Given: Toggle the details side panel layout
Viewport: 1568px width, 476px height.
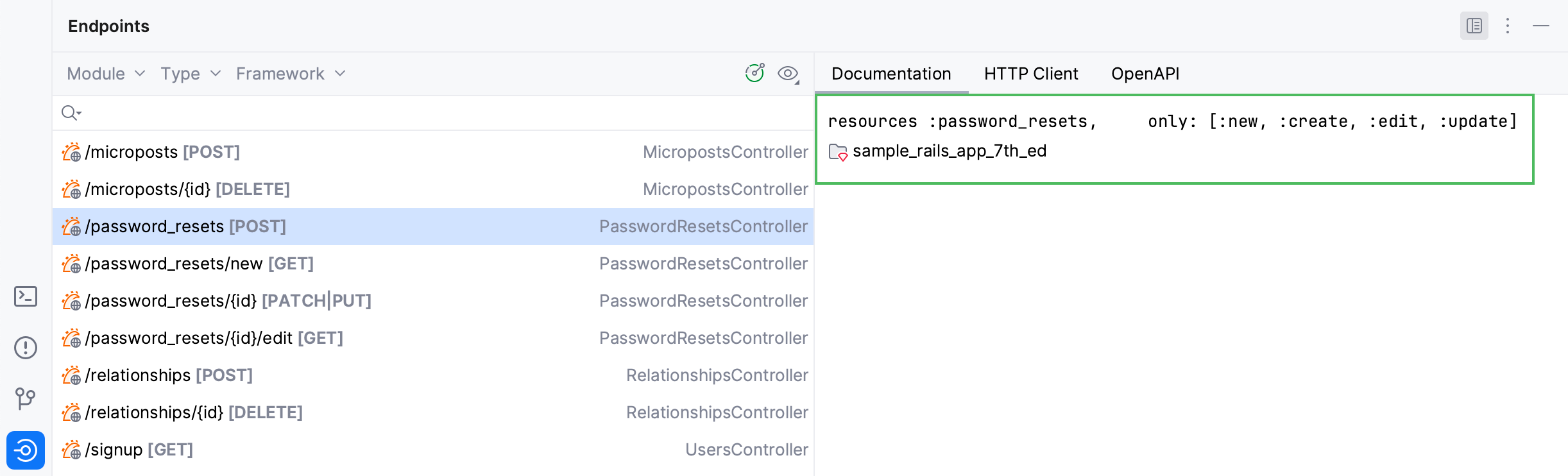Looking at the screenshot, I should pyautogui.click(x=1474, y=26).
